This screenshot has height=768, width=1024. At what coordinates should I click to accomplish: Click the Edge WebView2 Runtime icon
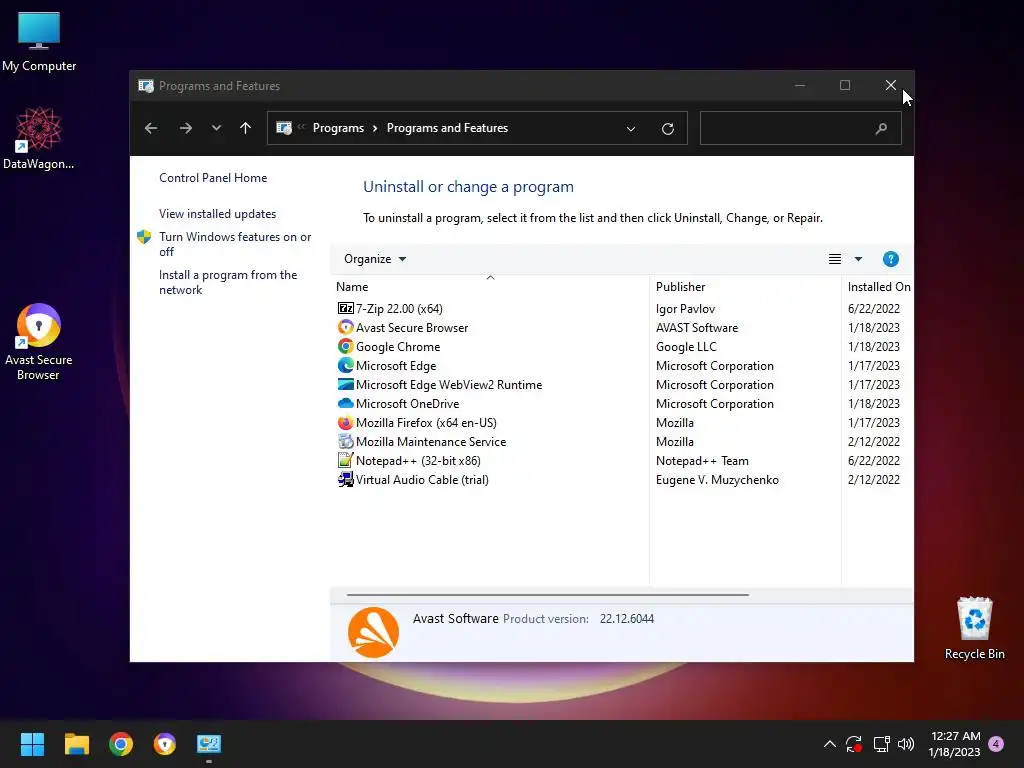pyautogui.click(x=345, y=384)
